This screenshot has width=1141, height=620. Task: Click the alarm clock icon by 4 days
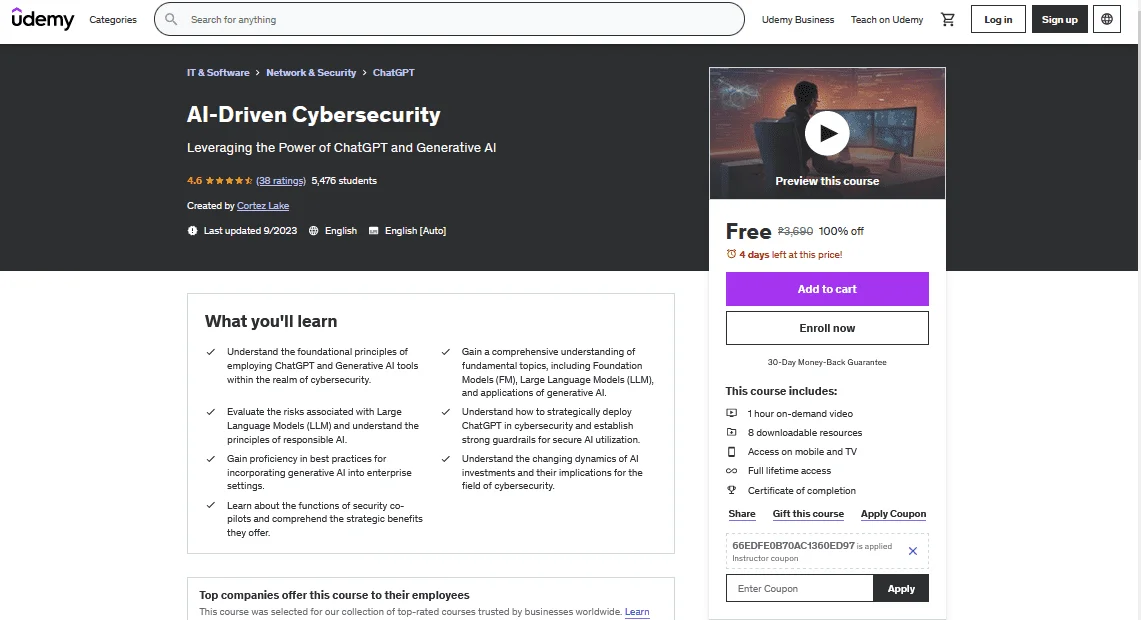point(731,254)
